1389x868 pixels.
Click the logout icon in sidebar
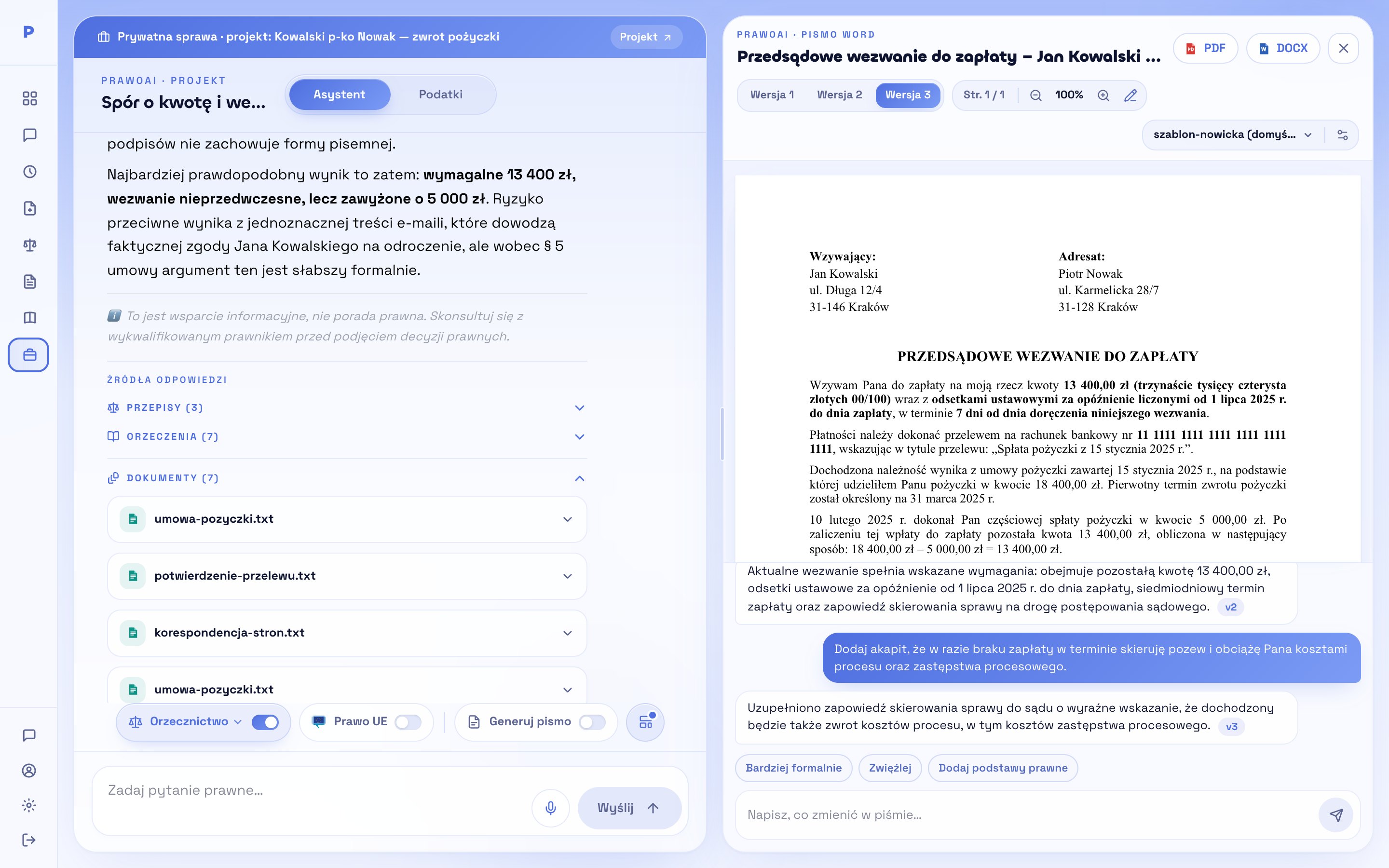click(29, 841)
